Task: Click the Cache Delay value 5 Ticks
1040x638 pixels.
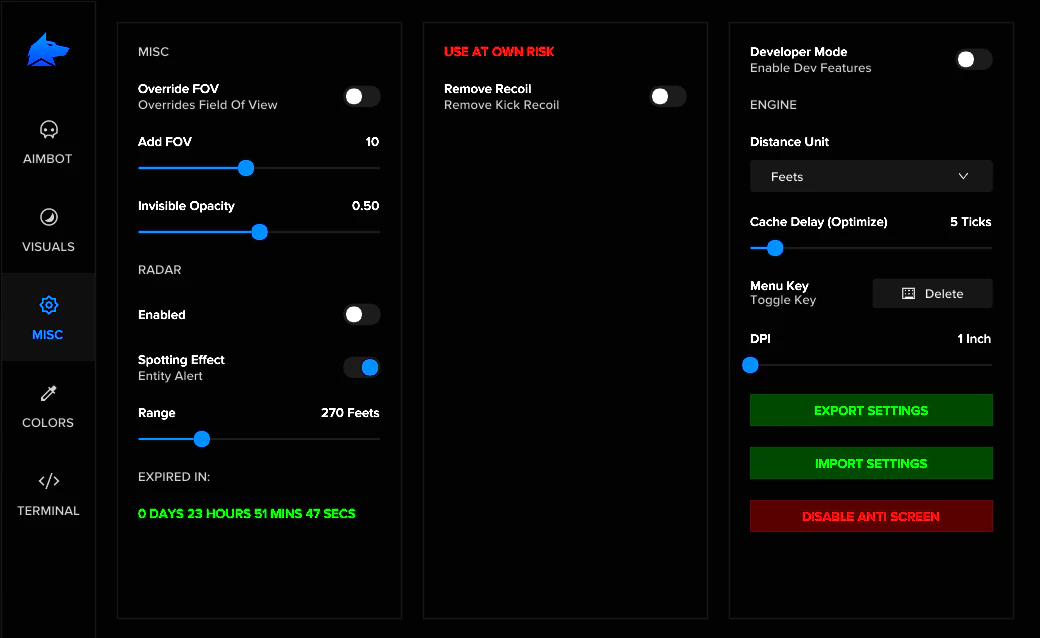Action: click(x=970, y=222)
